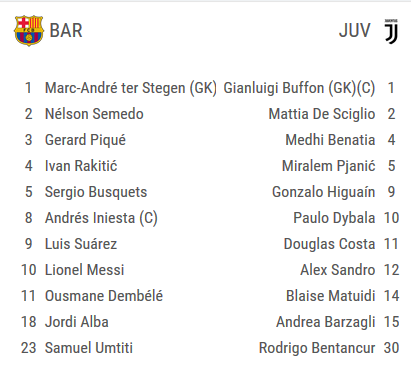Click on Paulo Dybala's name
Image resolution: width=411 pixels, height=371 pixels.
(334, 218)
